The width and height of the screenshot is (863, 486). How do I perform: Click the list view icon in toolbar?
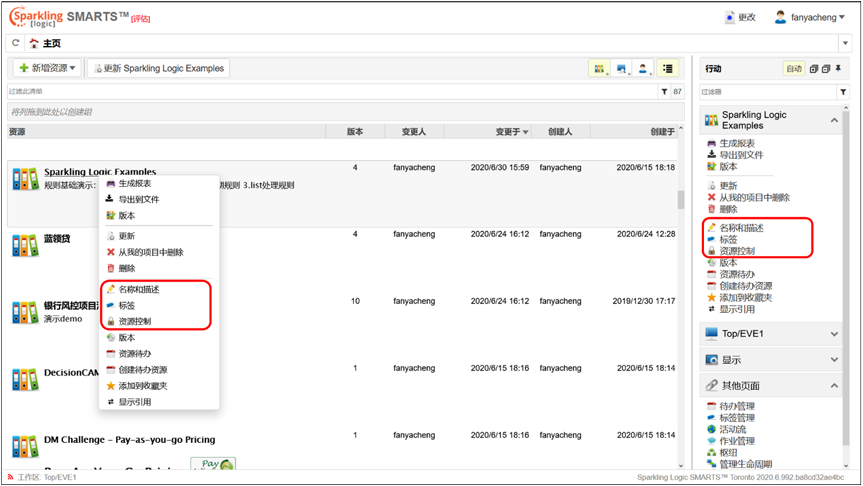coord(668,68)
